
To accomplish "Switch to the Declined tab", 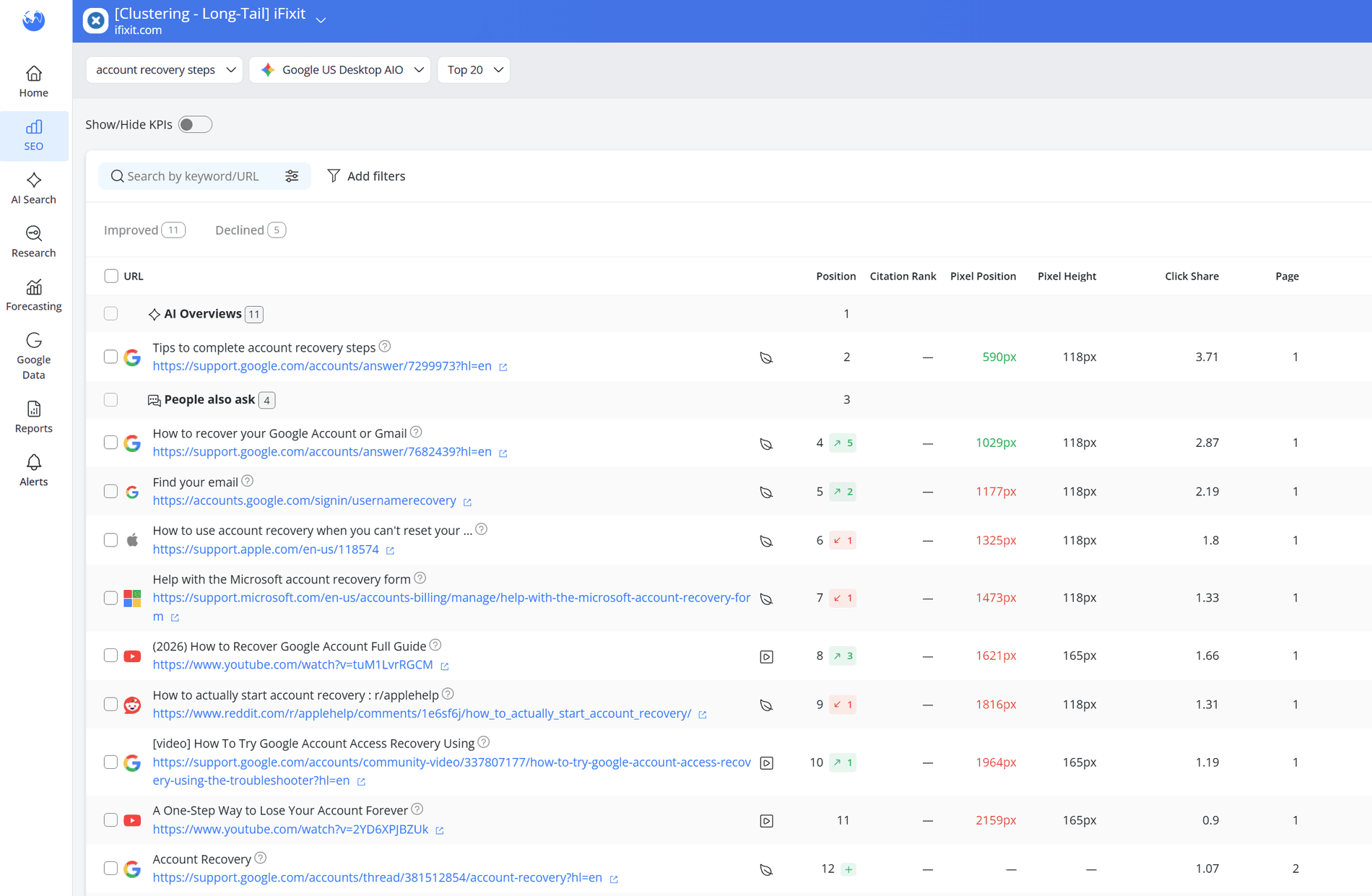I will click(251, 230).
